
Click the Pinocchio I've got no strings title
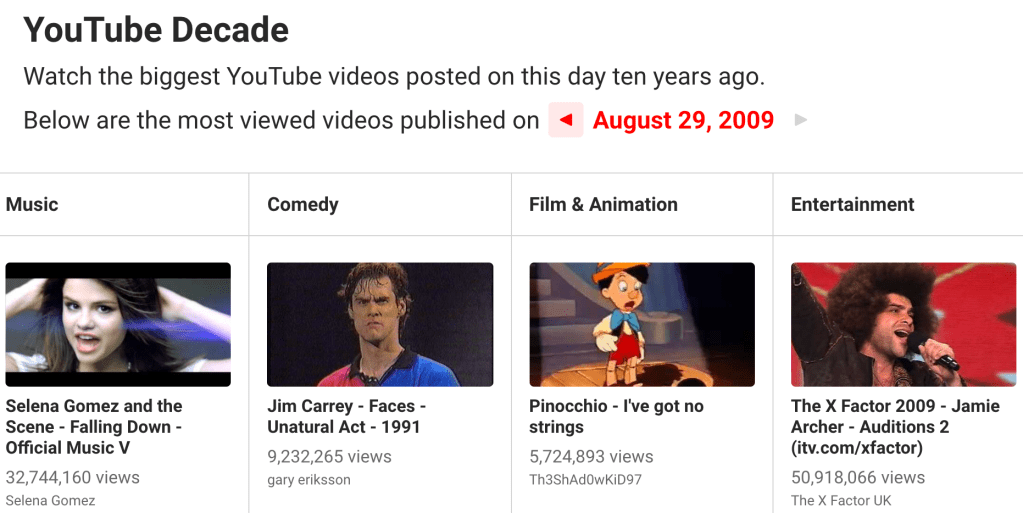(x=616, y=416)
